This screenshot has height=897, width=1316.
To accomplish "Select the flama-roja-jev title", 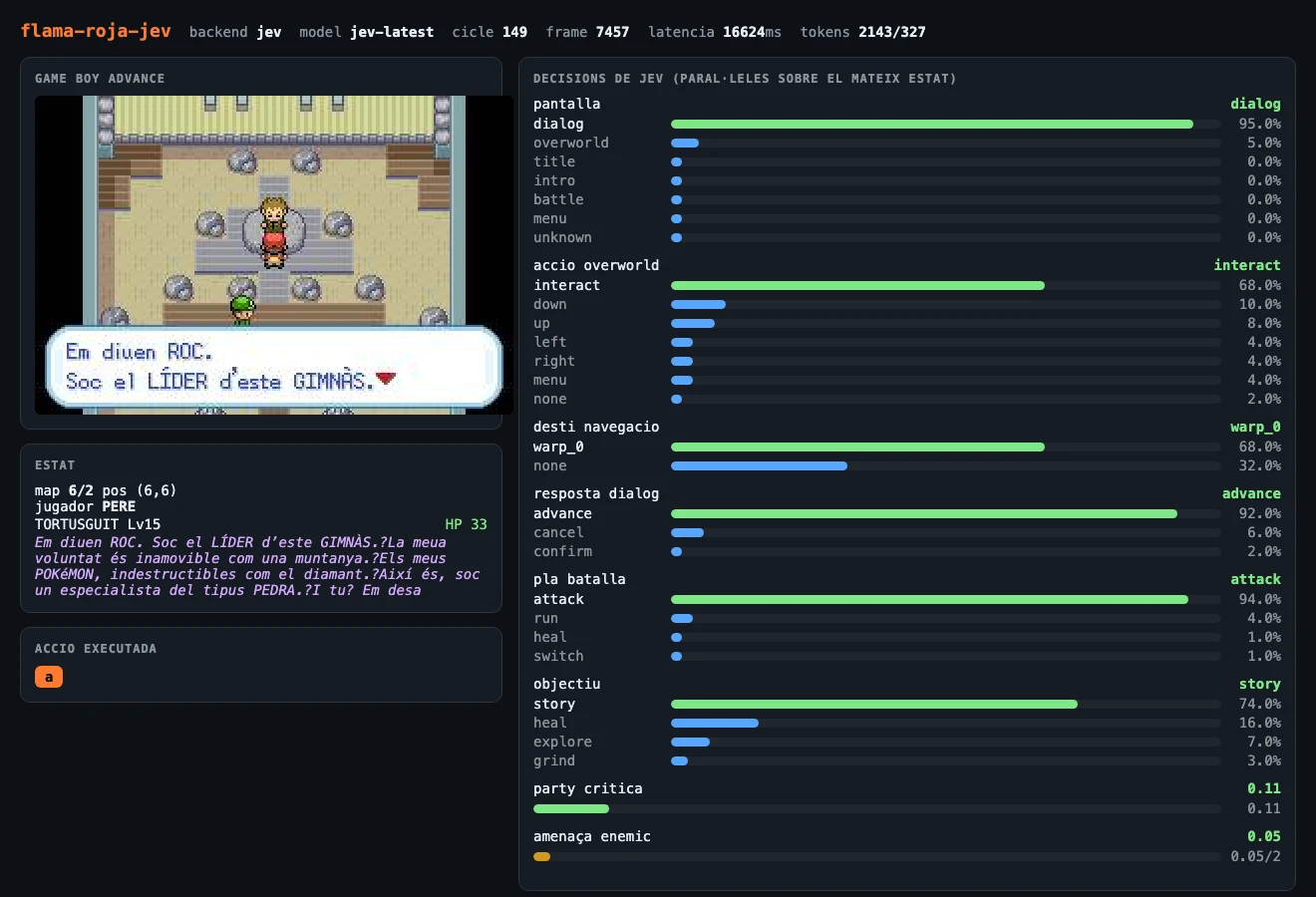I will coord(96,31).
